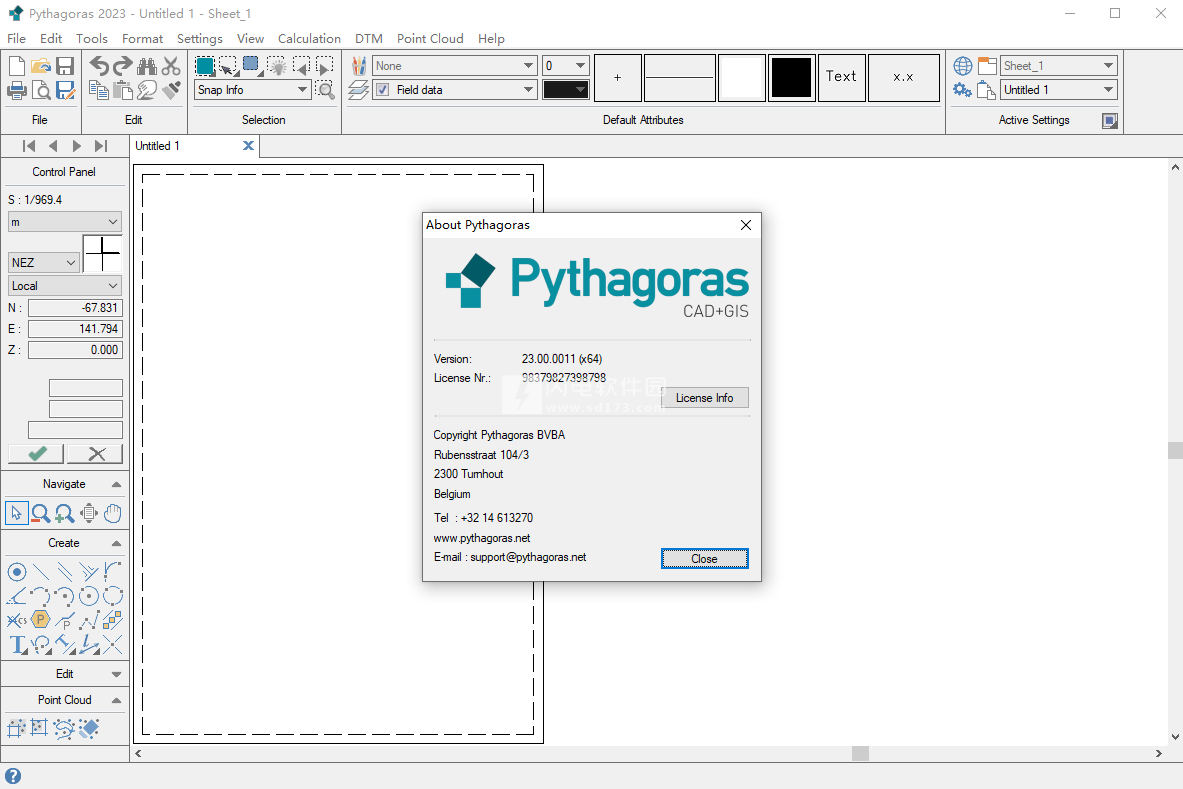Screen dimensions: 1183x789
Task: Select the Pan hand tool
Action: (113, 513)
